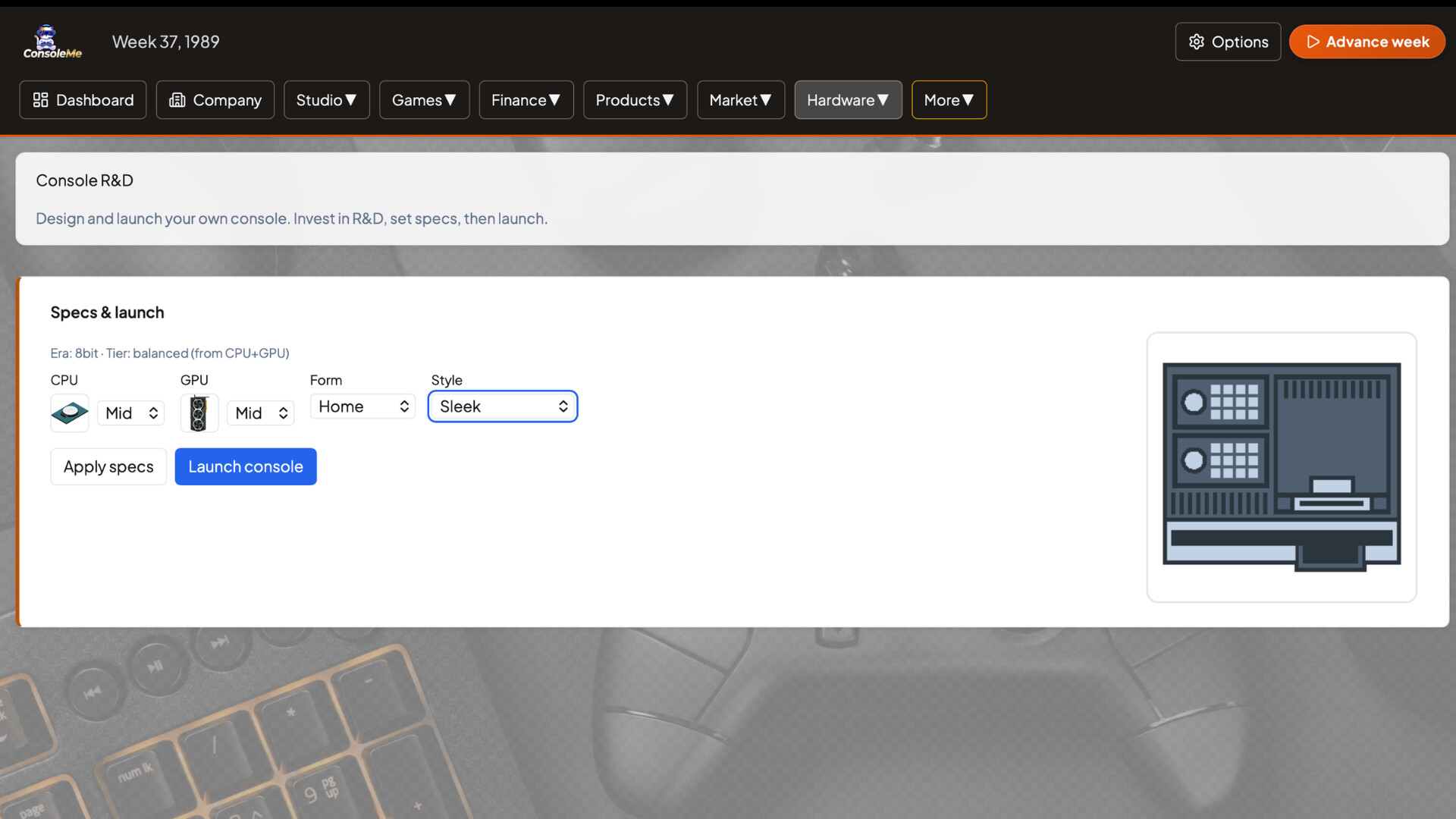1456x819 pixels.
Task: Open the Studio dropdown menu
Action: (x=326, y=99)
